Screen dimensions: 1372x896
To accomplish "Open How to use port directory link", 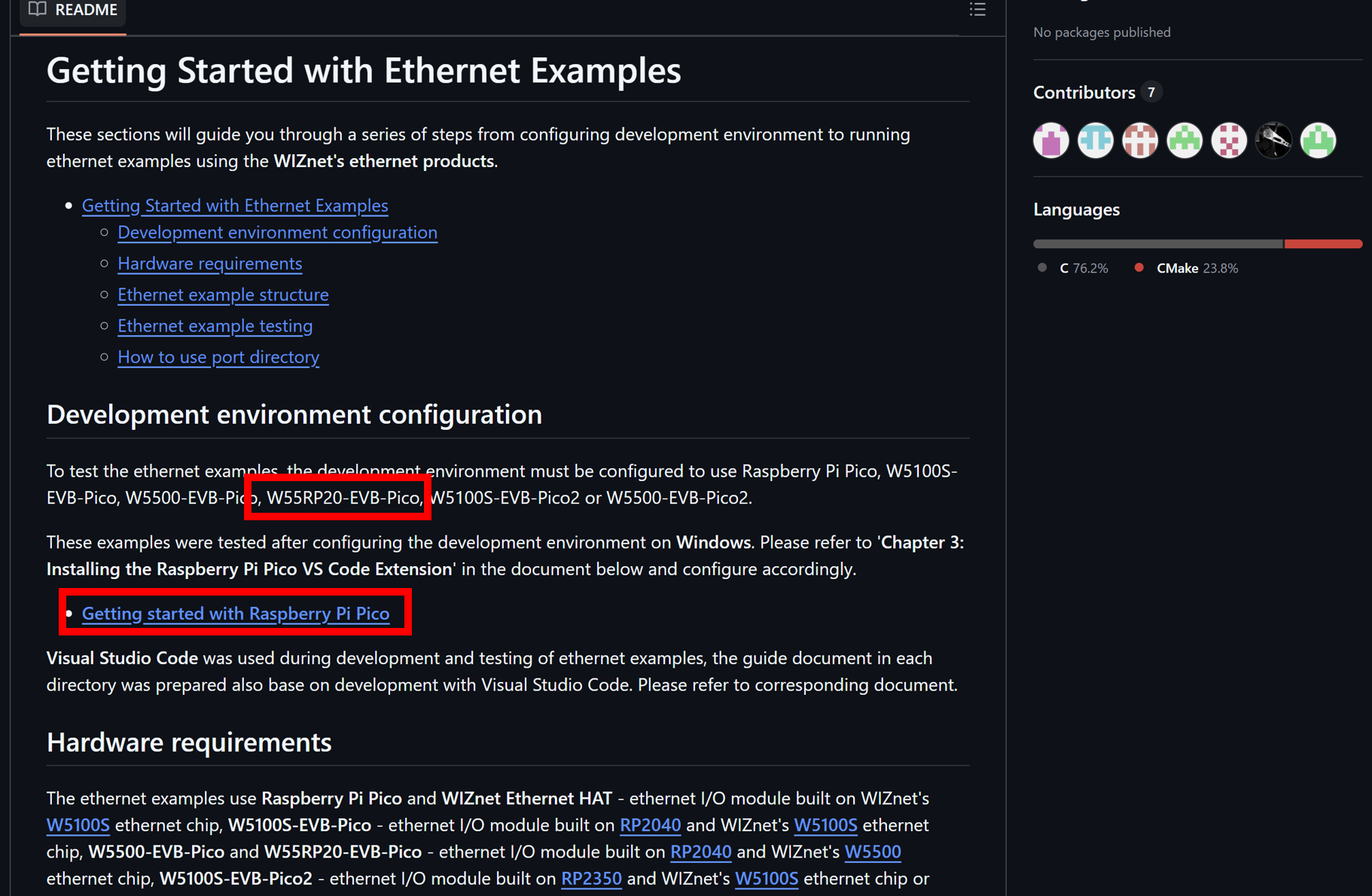I will pyautogui.click(x=218, y=357).
